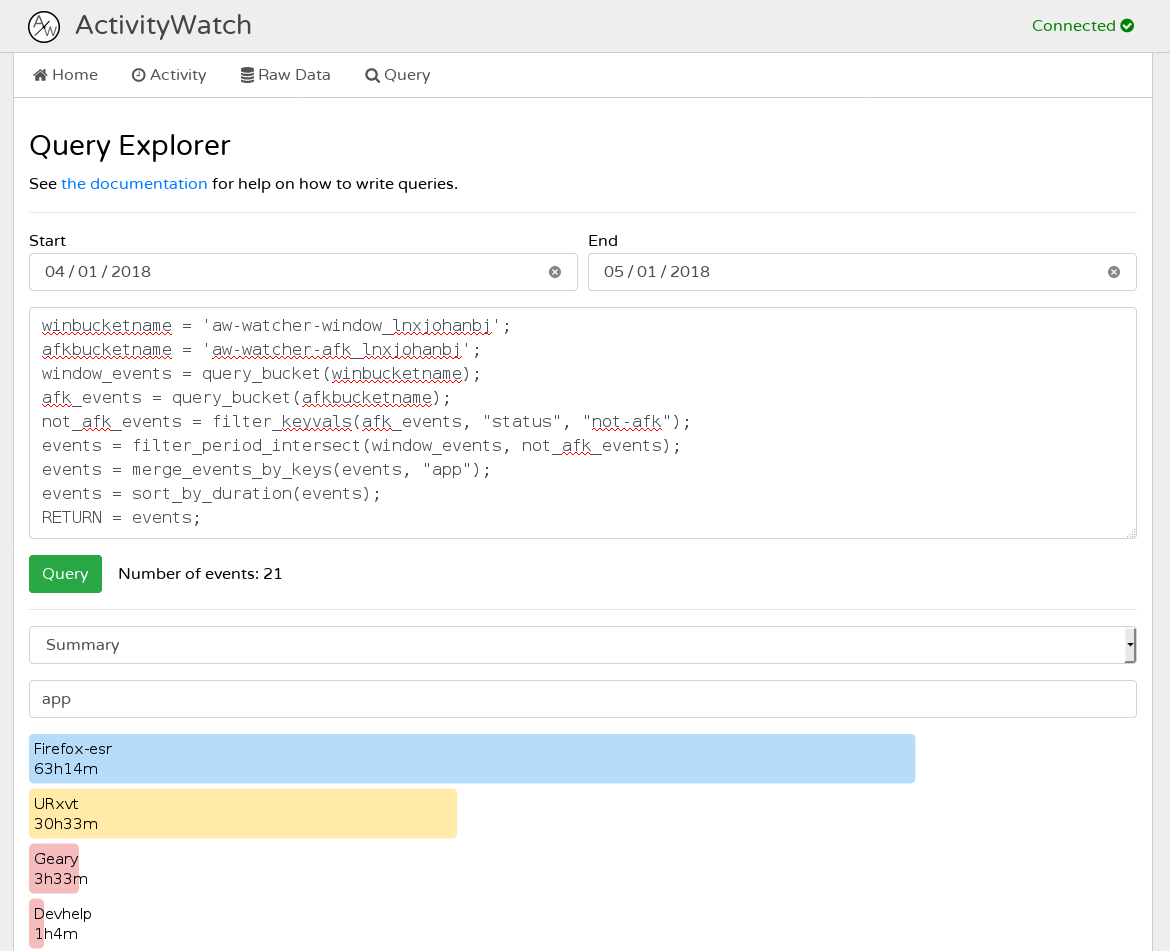Clear the Start date field
This screenshot has height=951, width=1170.
click(x=554, y=272)
